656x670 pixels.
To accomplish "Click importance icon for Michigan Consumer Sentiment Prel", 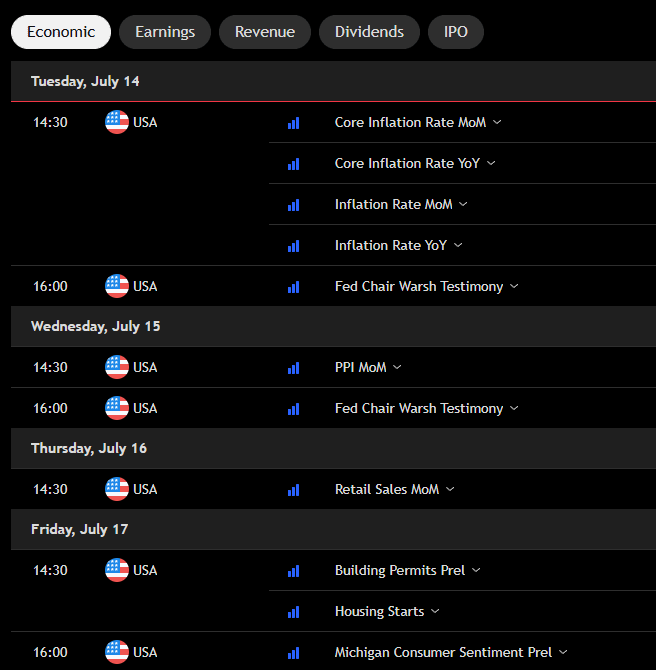I will [x=294, y=653].
